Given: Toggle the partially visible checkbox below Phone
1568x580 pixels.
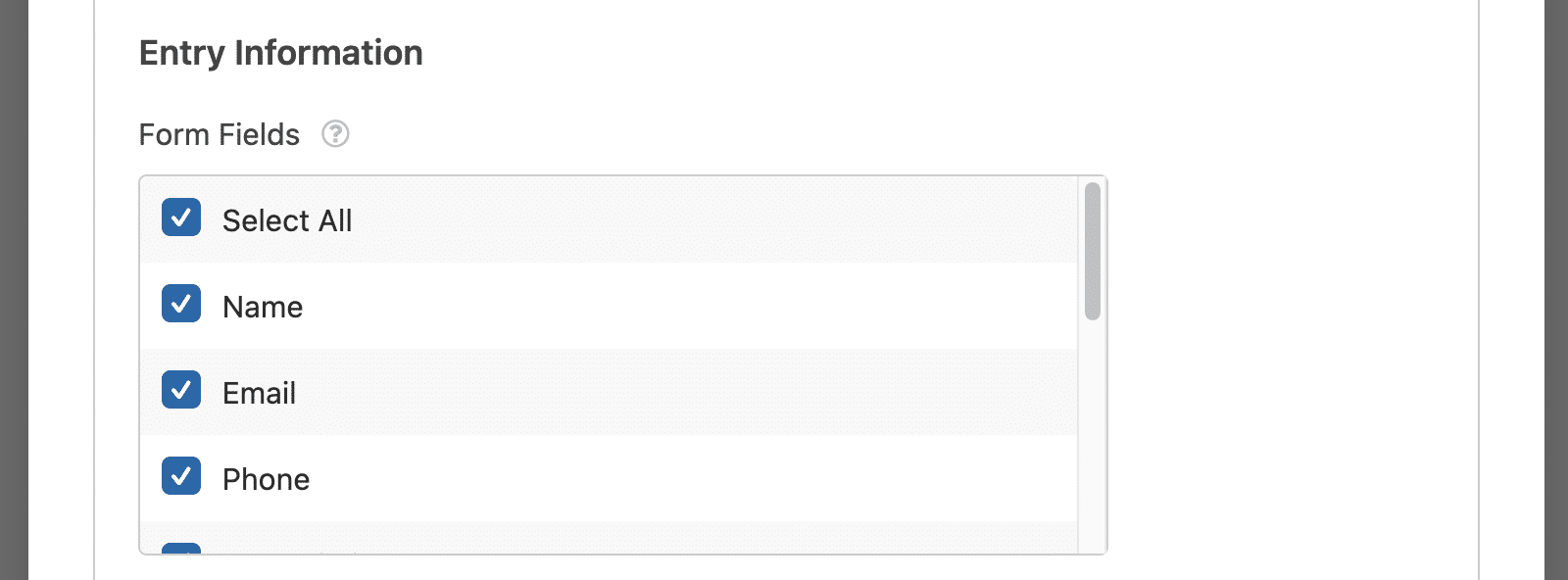Looking at the screenshot, I should click(x=181, y=548).
